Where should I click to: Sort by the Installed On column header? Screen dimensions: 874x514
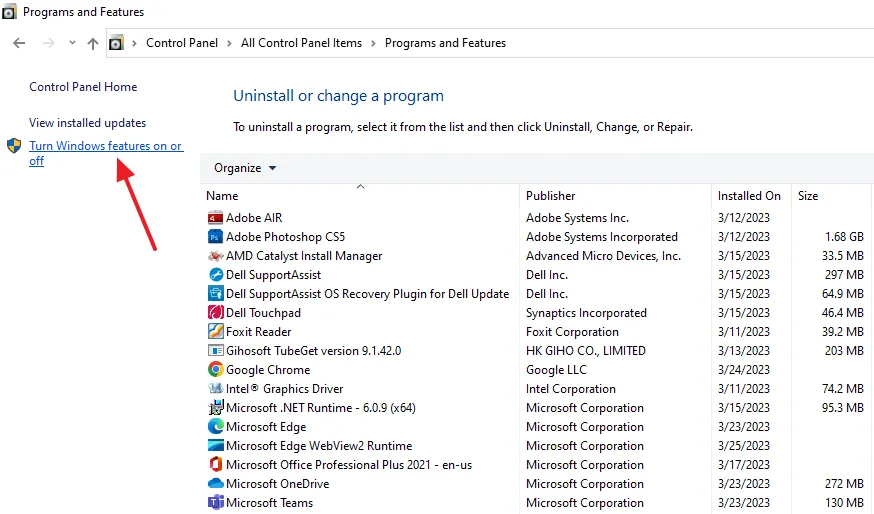click(751, 196)
